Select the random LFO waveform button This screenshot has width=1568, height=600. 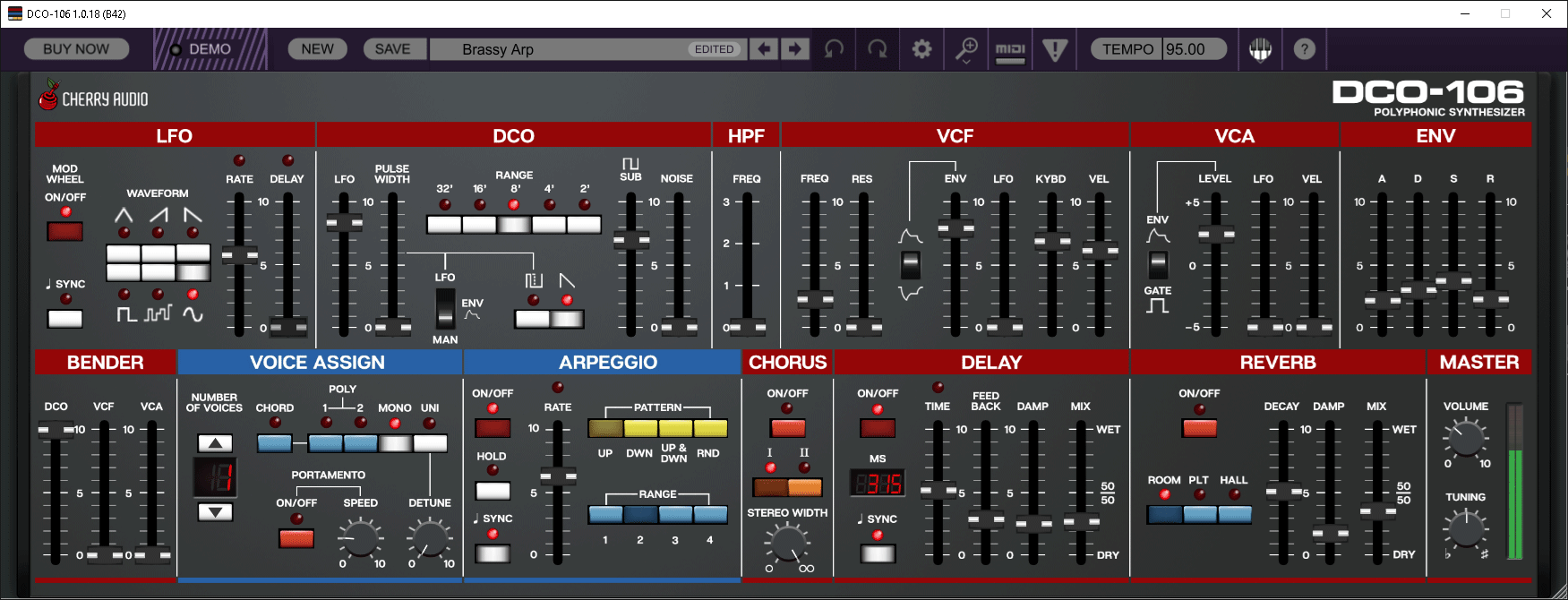pos(158,272)
